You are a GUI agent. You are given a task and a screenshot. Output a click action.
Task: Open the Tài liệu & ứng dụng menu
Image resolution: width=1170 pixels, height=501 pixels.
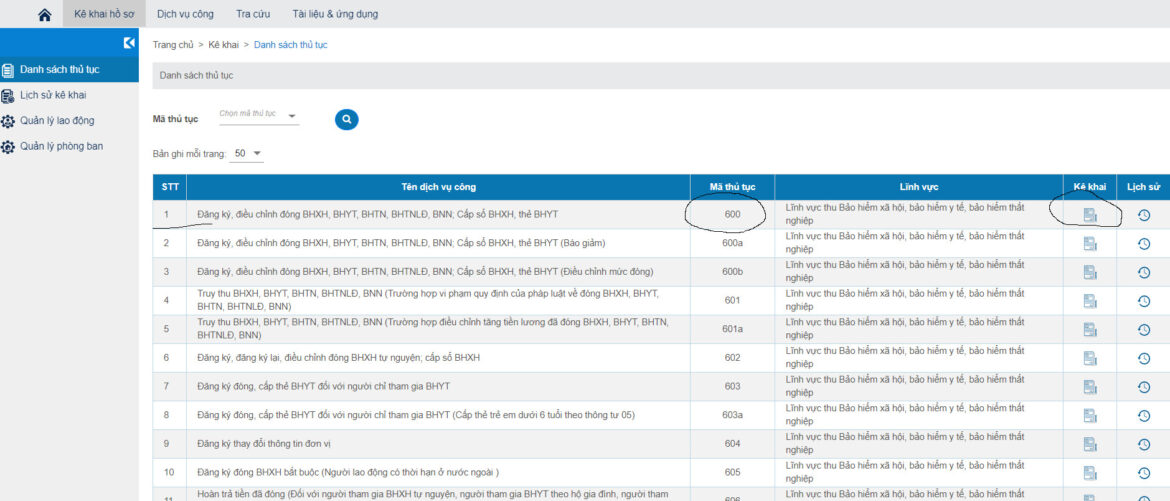[335, 15]
